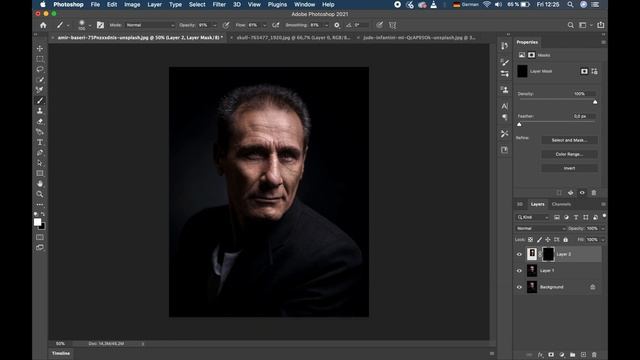
Task: Open the Image menu
Action: [x=132, y=4]
